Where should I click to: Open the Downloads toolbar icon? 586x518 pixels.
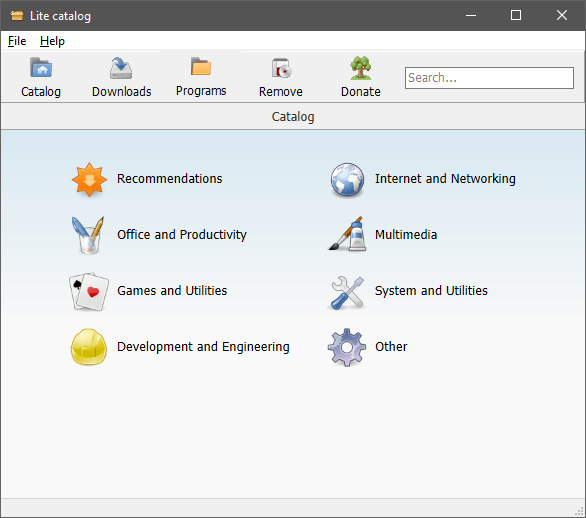click(x=121, y=68)
